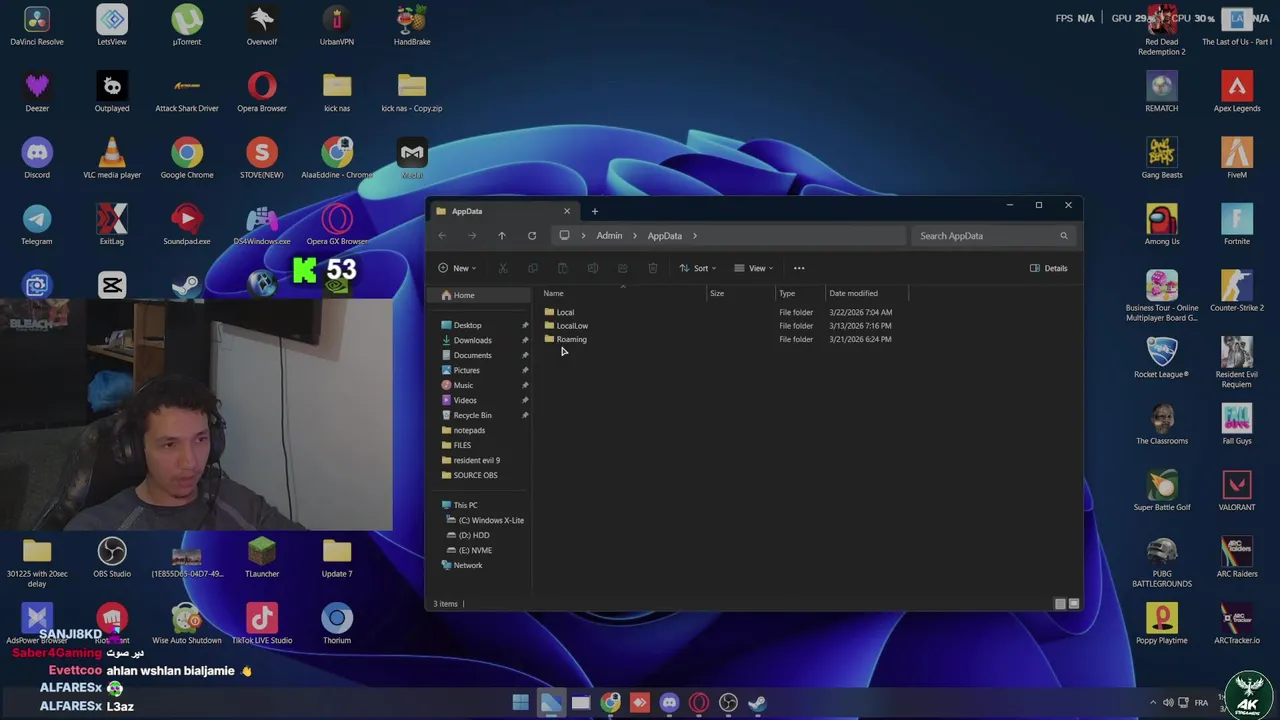This screenshot has height=720, width=1280.
Task: Launch VALORANT from the desktop
Action: point(1237,491)
